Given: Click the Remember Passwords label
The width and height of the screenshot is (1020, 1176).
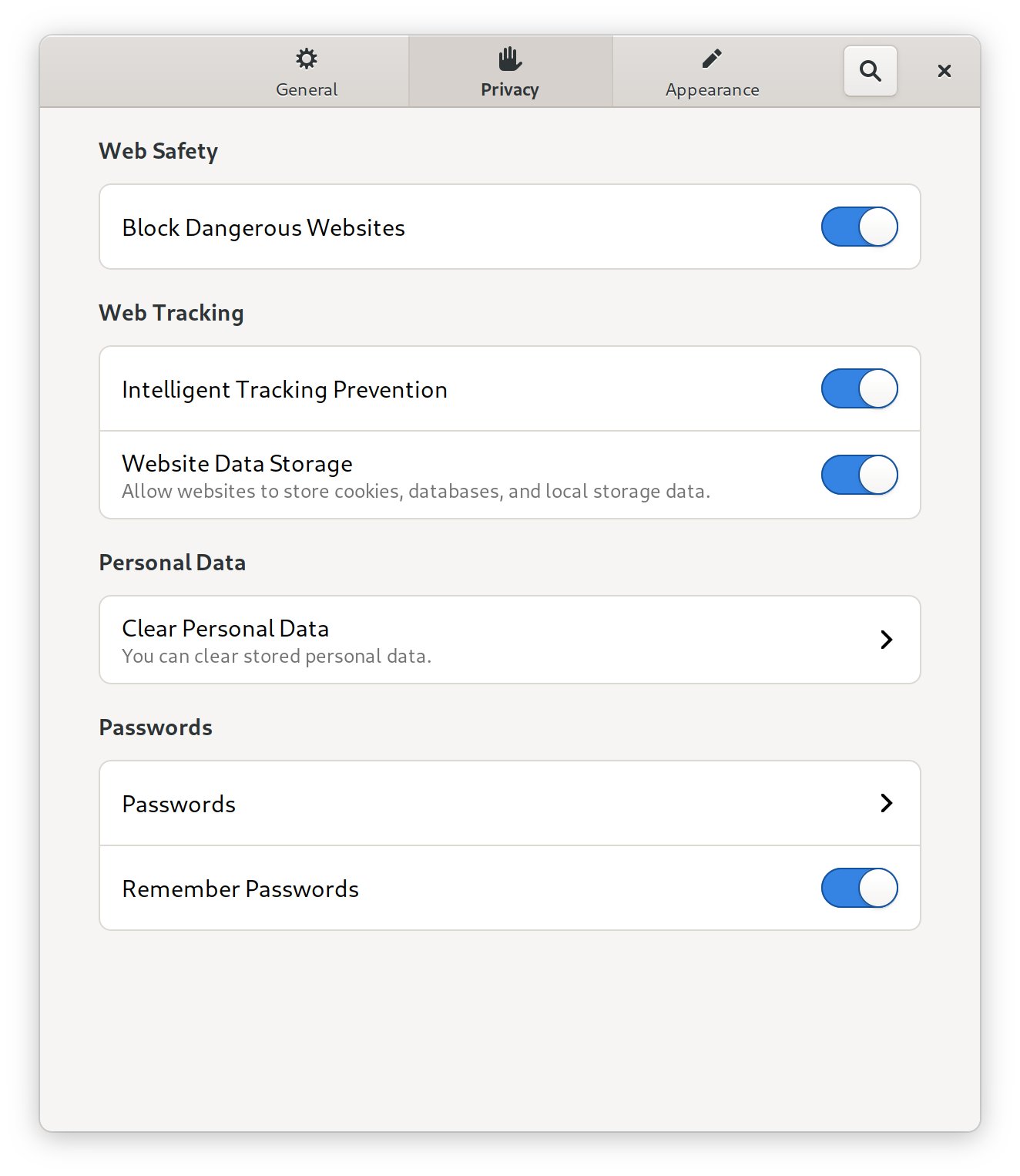Looking at the screenshot, I should coord(240,889).
